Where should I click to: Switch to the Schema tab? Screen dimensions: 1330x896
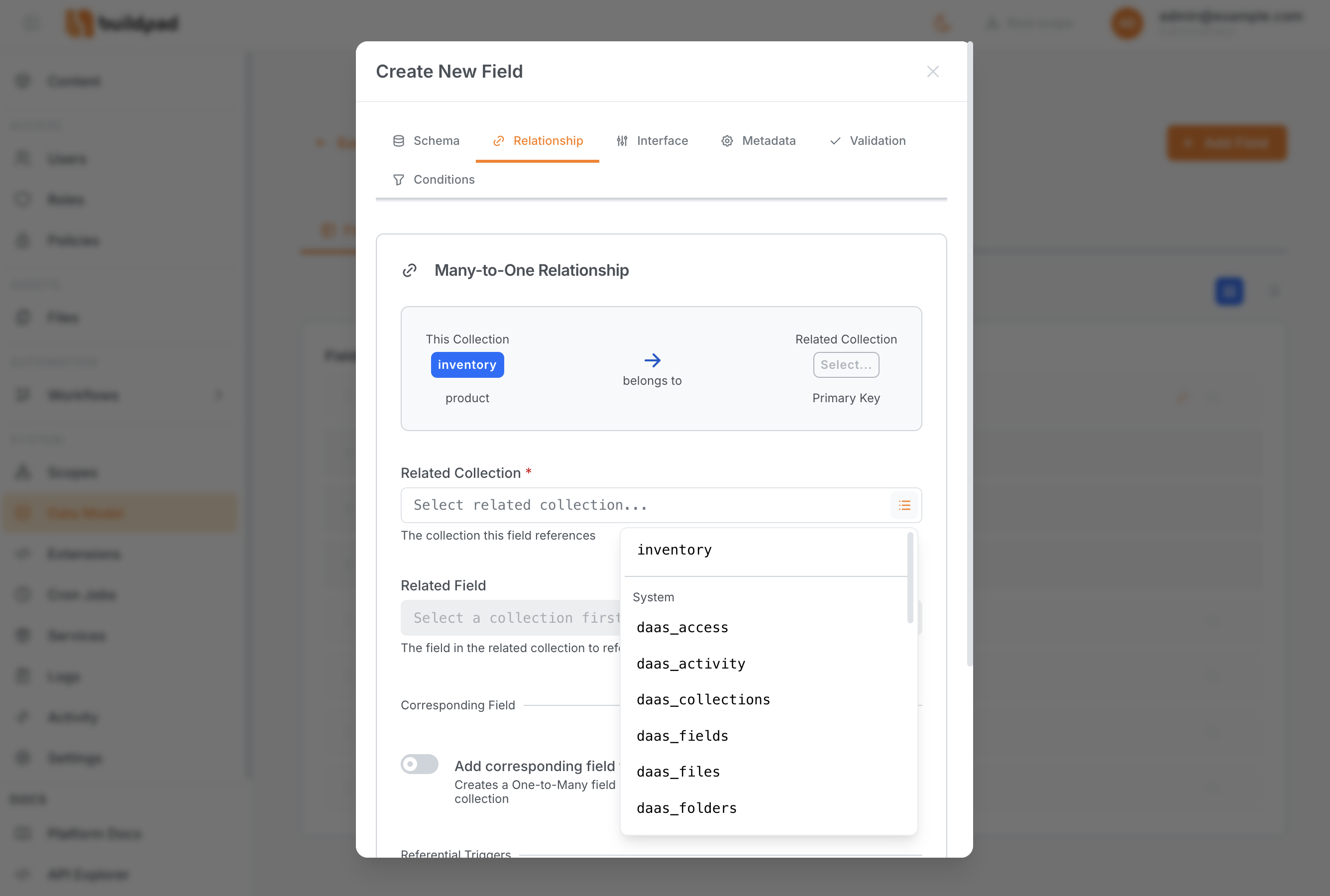(x=426, y=140)
